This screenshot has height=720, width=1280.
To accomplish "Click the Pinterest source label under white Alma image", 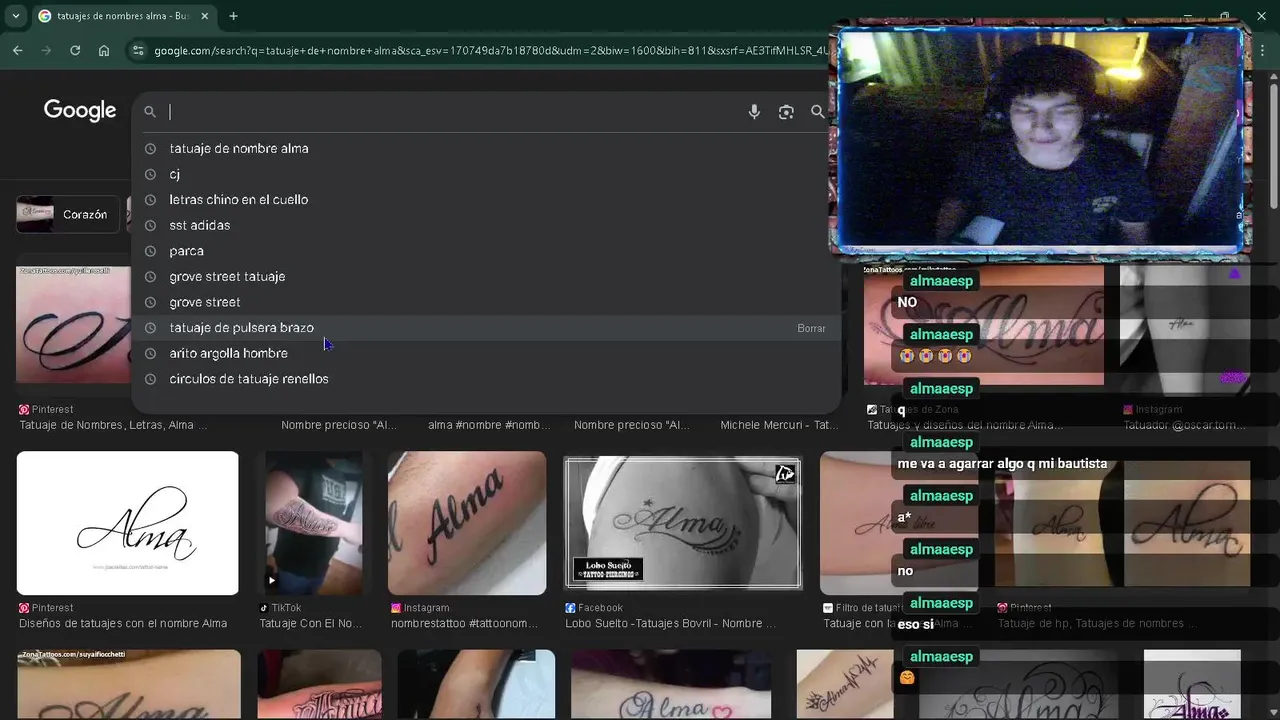I will (46, 607).
